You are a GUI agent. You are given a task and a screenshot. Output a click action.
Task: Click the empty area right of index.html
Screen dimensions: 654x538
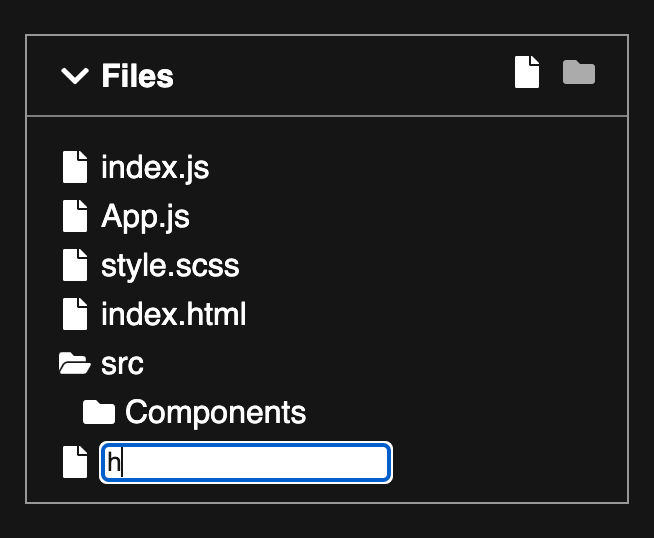[x=434, y=314]
